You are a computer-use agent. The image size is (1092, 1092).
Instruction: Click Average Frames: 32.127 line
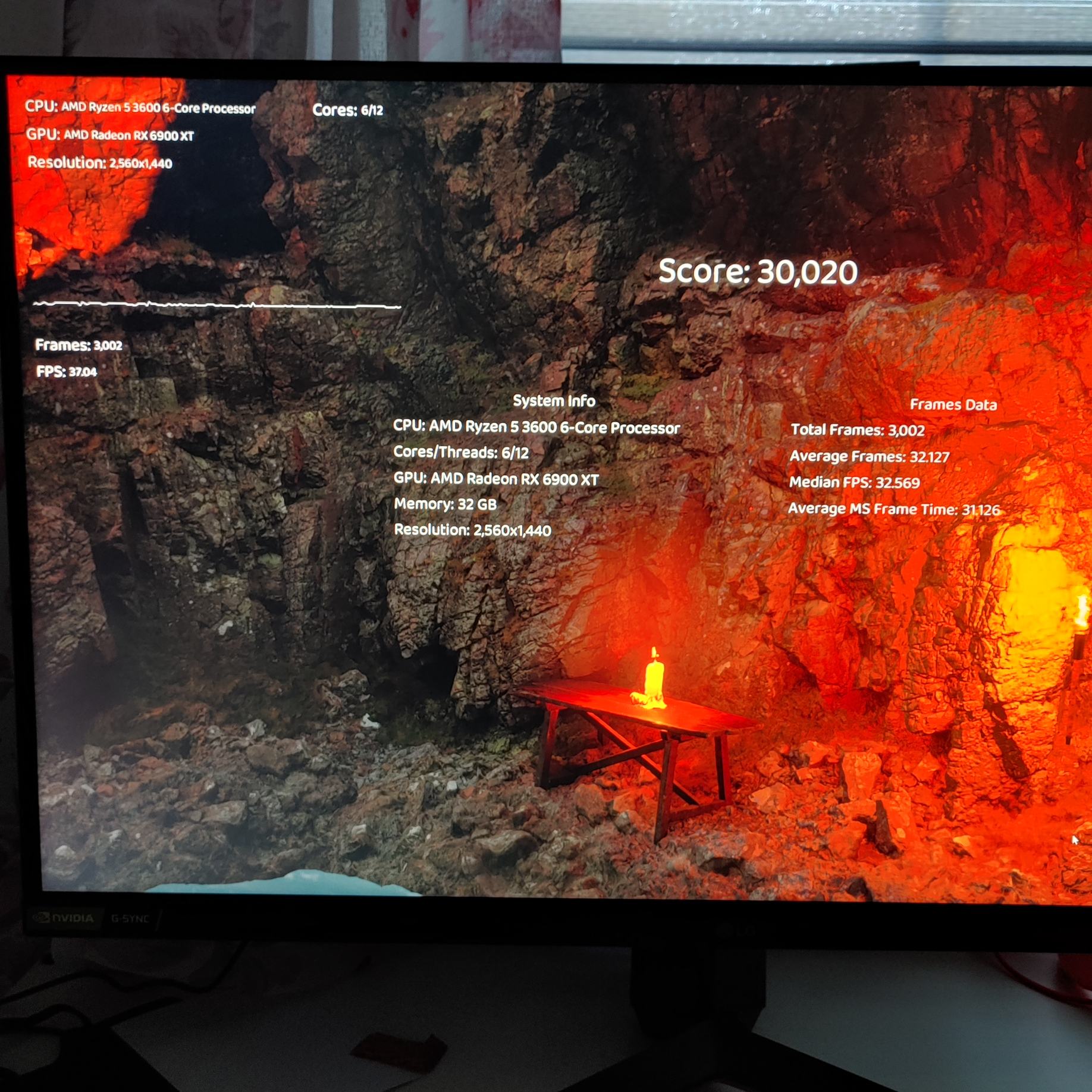coord(870,456)
